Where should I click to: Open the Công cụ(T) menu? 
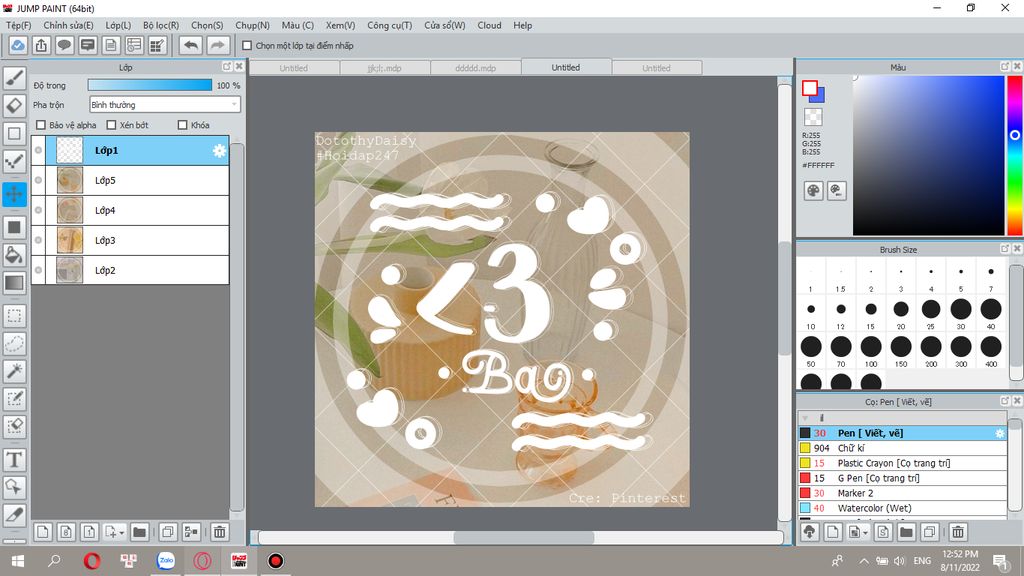point(389,25)
